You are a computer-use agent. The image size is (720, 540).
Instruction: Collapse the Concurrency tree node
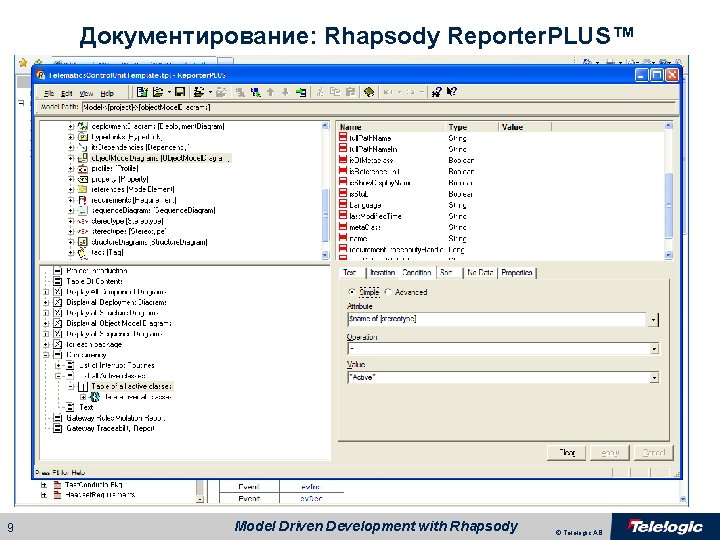tap(46, 355)
